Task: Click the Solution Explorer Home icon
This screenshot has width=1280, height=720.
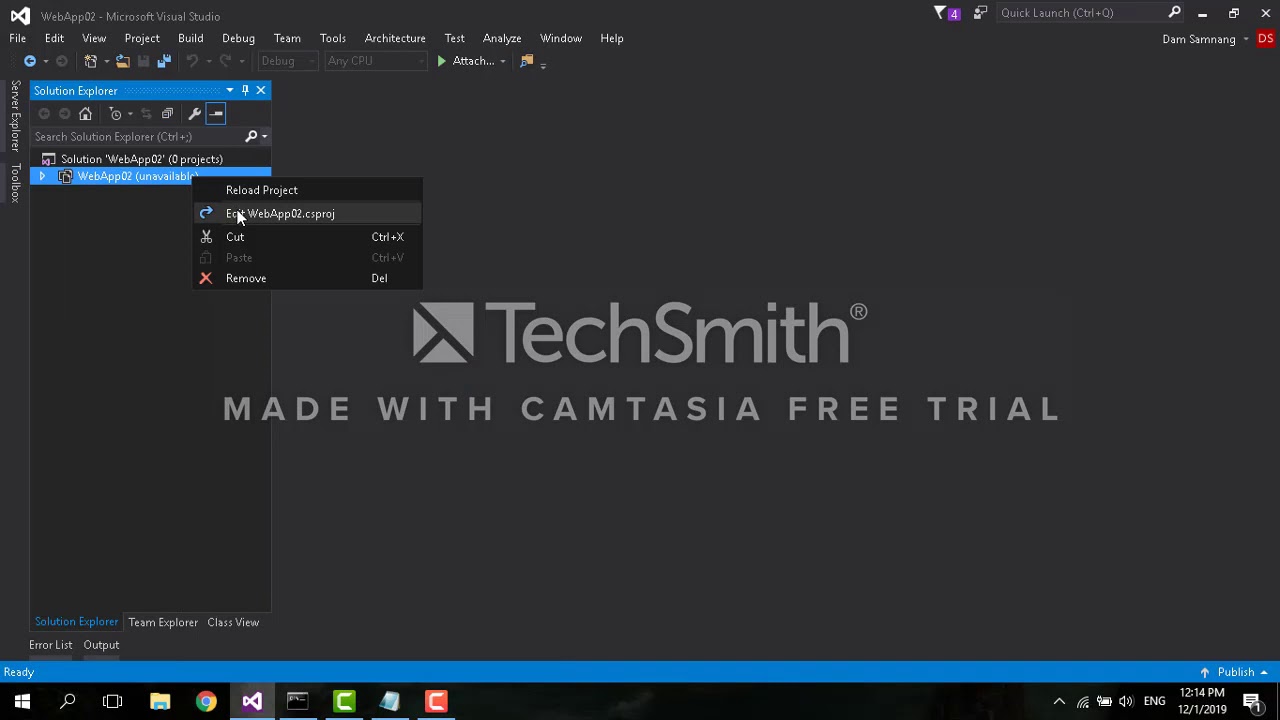Action: click(x=85, y=114)
